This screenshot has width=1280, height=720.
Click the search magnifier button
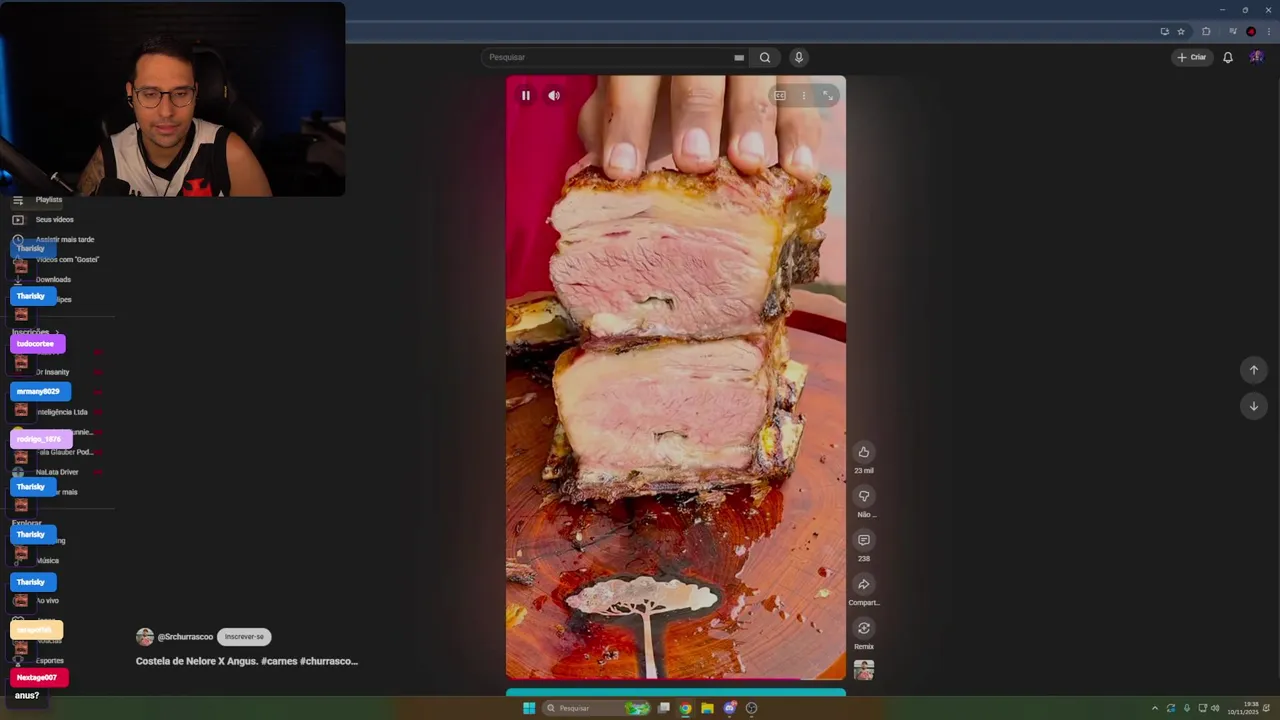765,57
